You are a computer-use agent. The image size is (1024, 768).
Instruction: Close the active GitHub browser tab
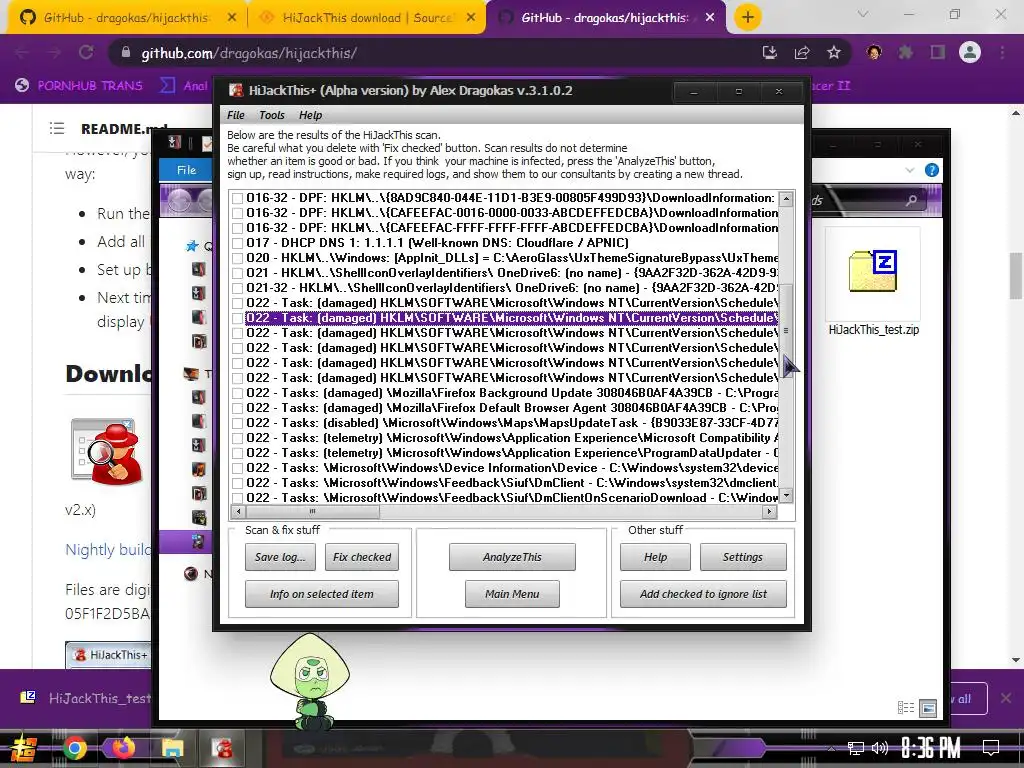point(710,18)
